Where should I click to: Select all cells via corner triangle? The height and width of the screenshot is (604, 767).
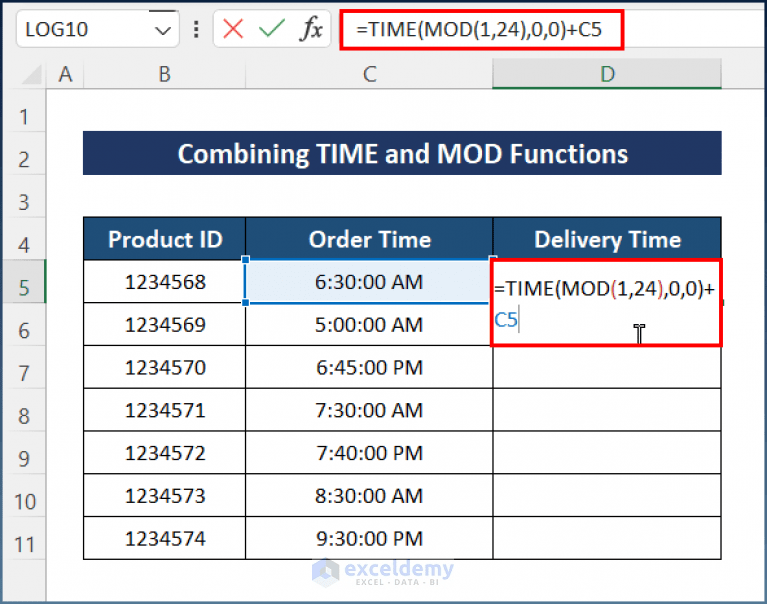(31, 75)
